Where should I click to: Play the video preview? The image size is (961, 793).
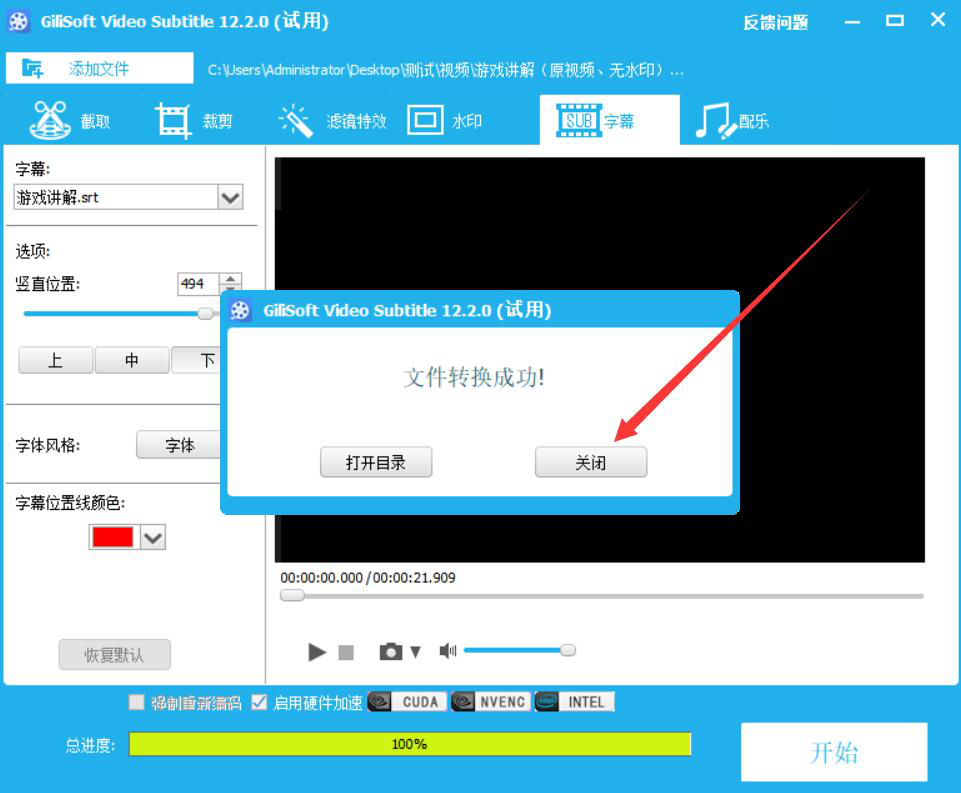317,652
